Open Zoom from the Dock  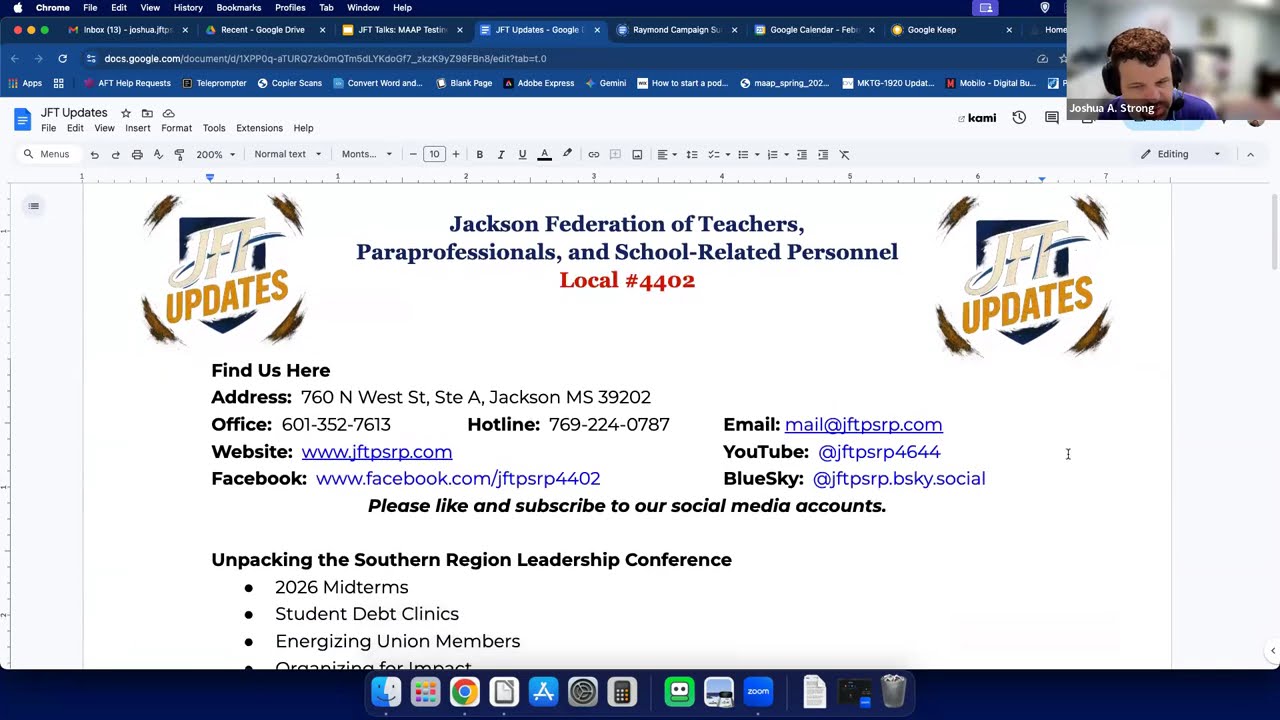click(758, 691)
